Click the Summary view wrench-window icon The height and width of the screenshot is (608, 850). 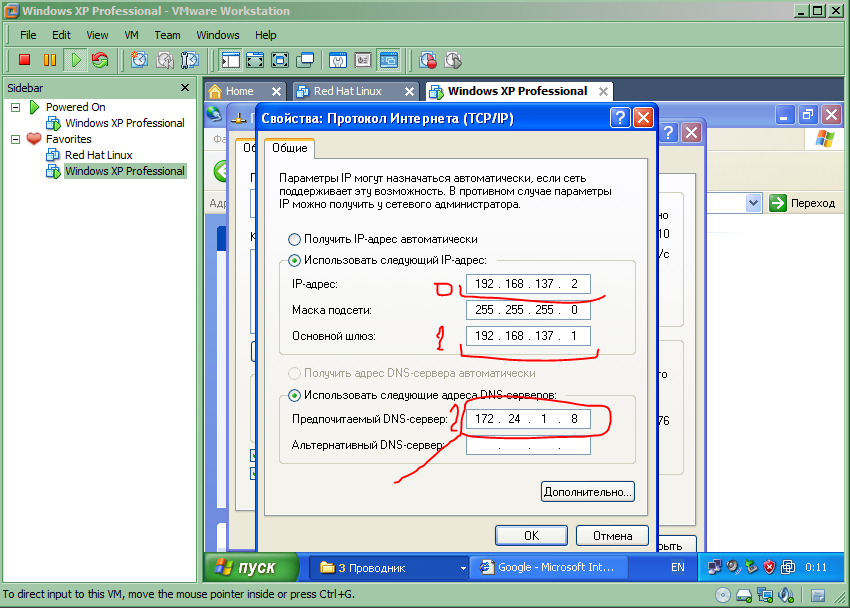pos(338,60)
